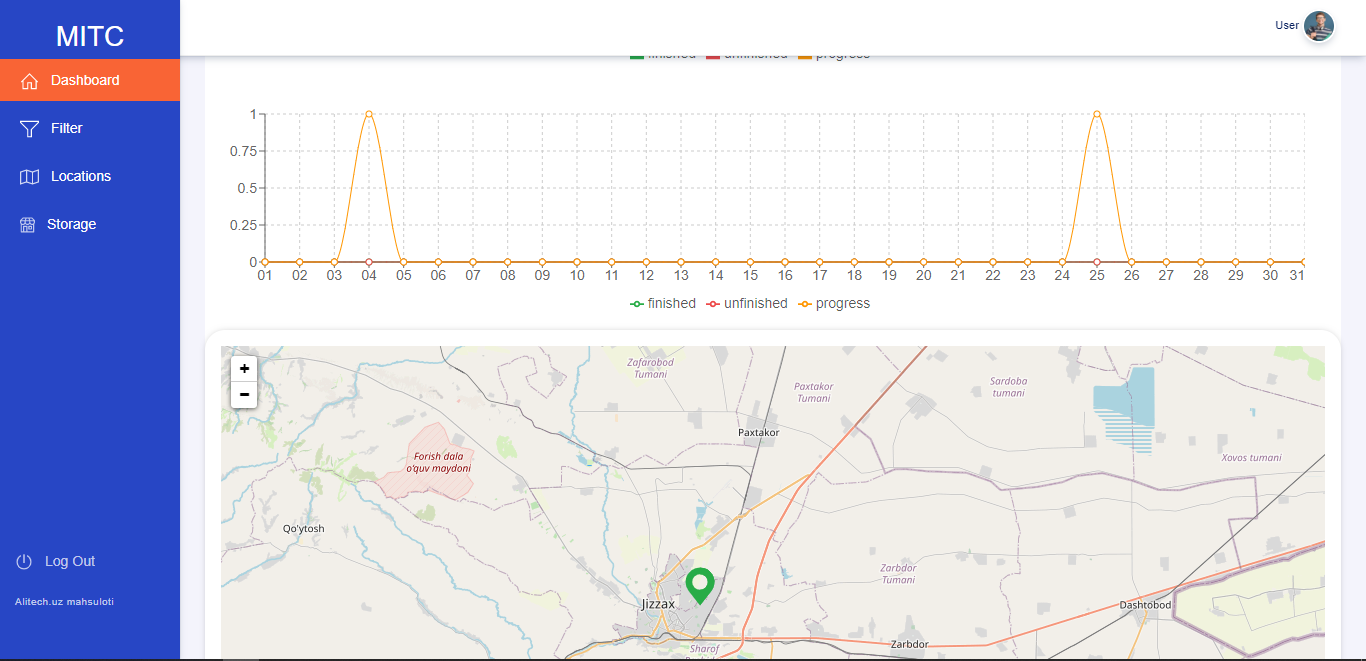Toggle the finished series in lower legend
Image resolution: width=1366 pixels, height=661 pixels.
tap(662, 303)
